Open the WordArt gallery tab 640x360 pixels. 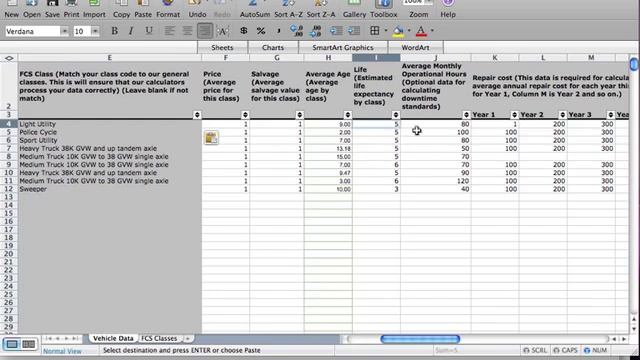415,47
